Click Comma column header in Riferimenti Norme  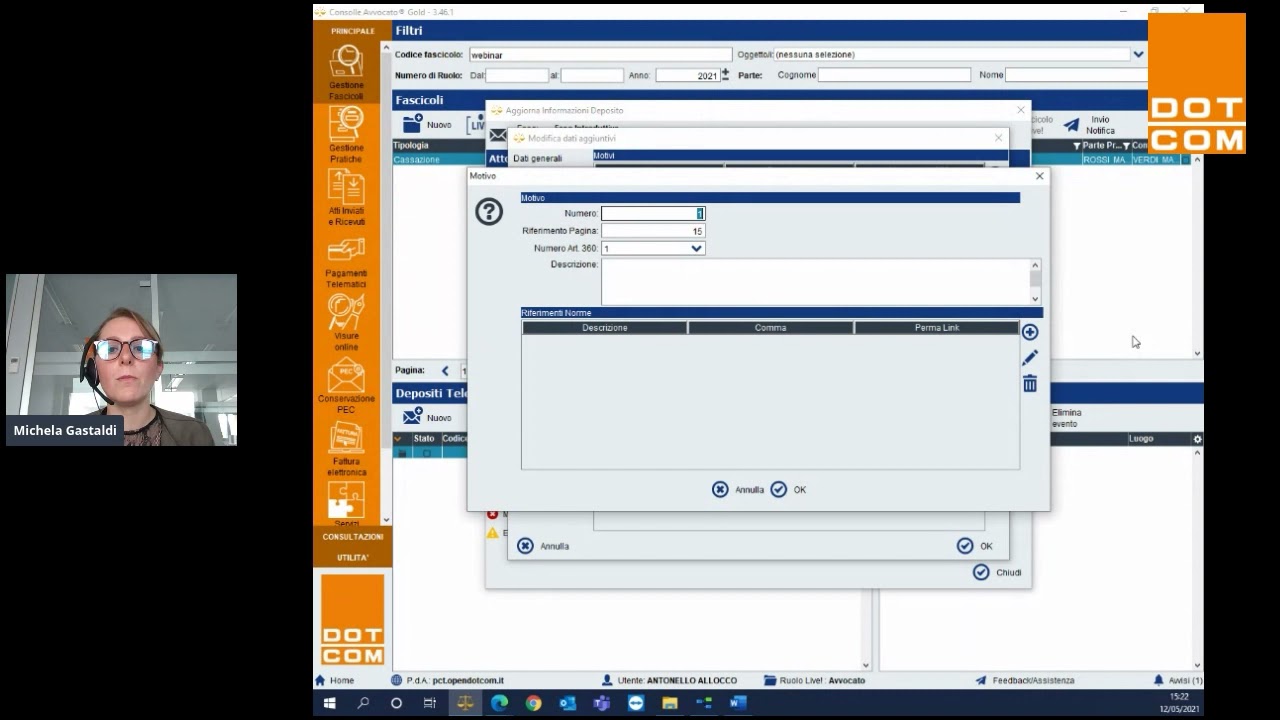770,328
